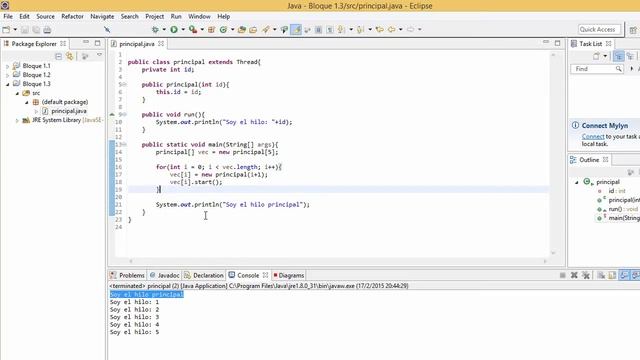The image size is (640, 360).
Task: Click the Run Last Tool external tools icon
Action: coord(193,29)
